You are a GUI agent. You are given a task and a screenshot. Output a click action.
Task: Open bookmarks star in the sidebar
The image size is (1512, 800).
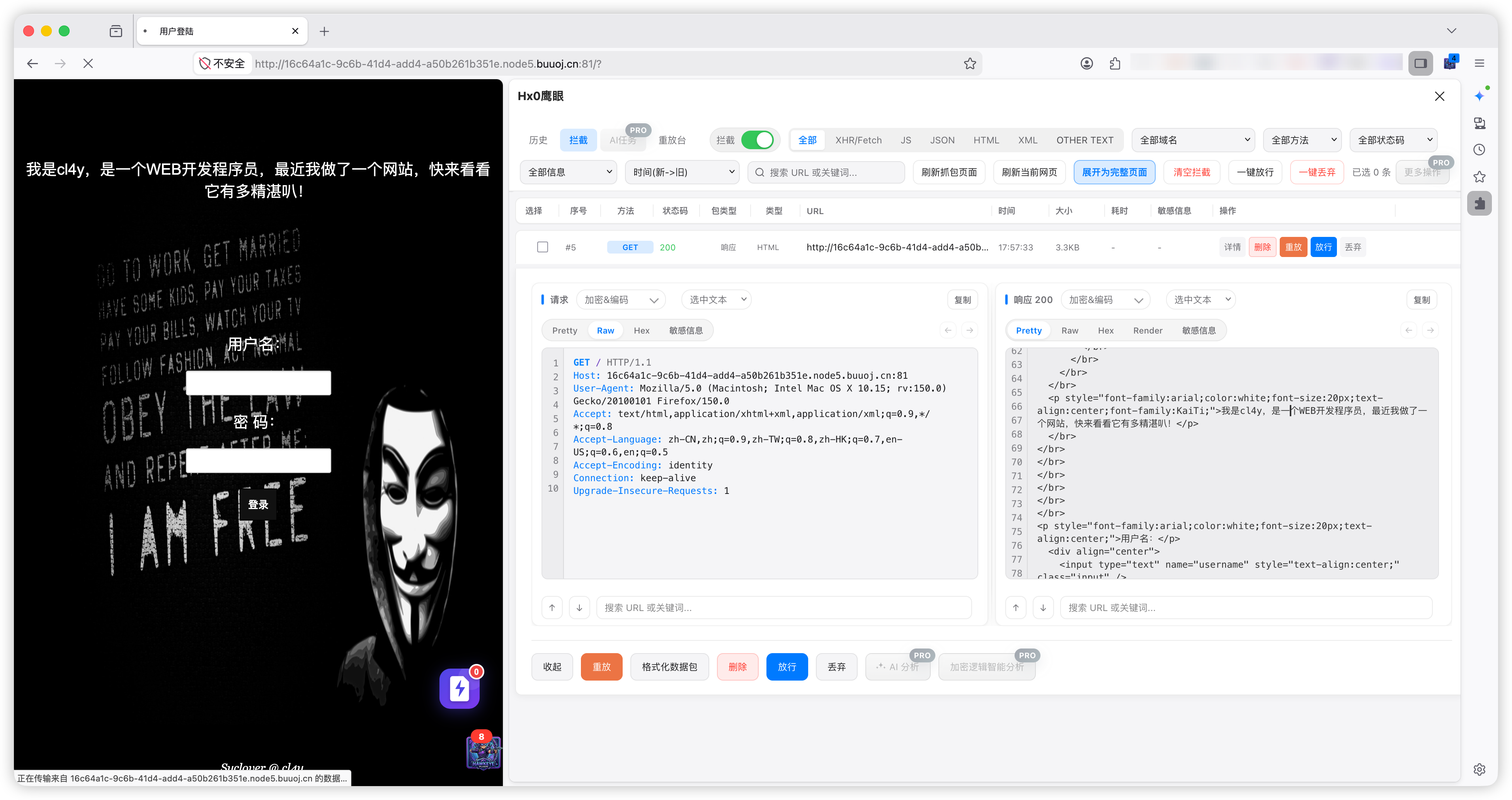coord(1479,177)
